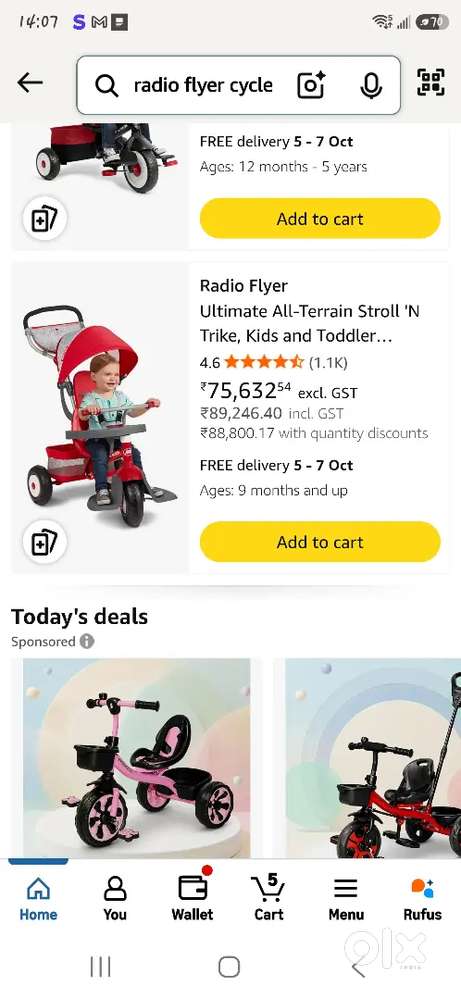461x1000 pixels.
Task: Go to the Home tab
Action: tap(38, 899)
